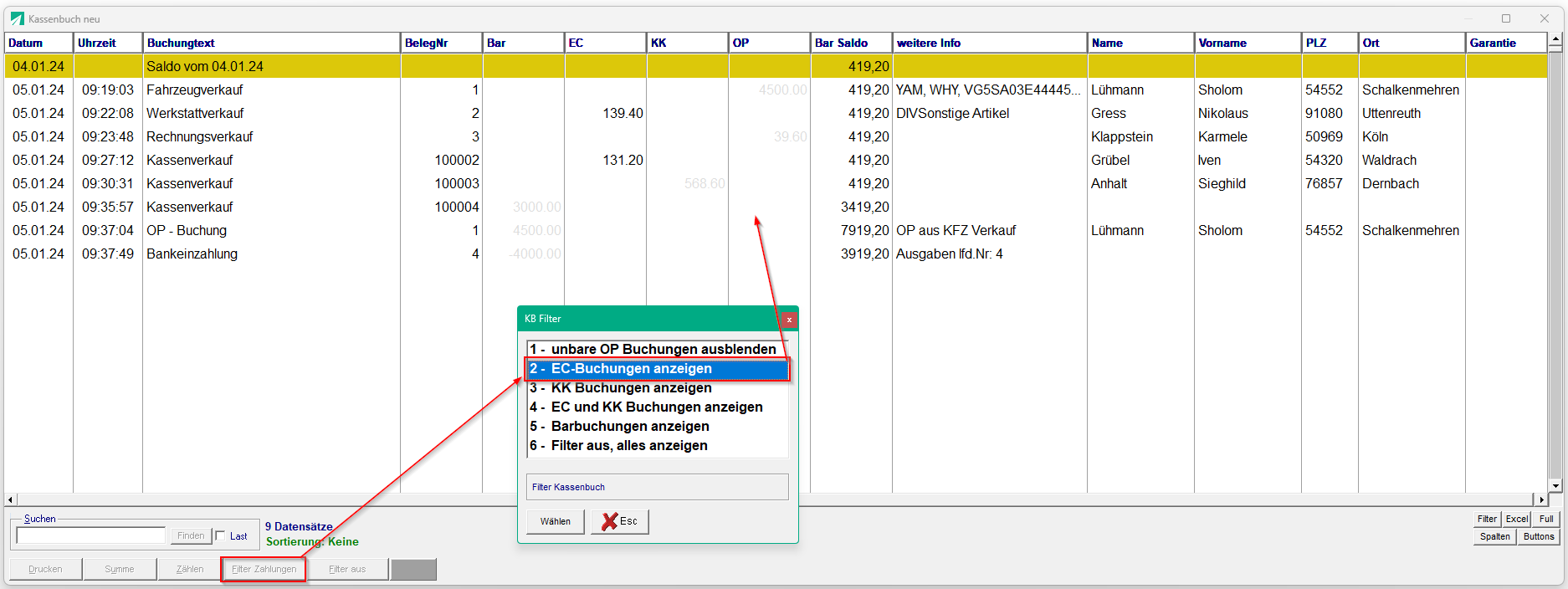Click the Filter aus button

tap(347, 569)
